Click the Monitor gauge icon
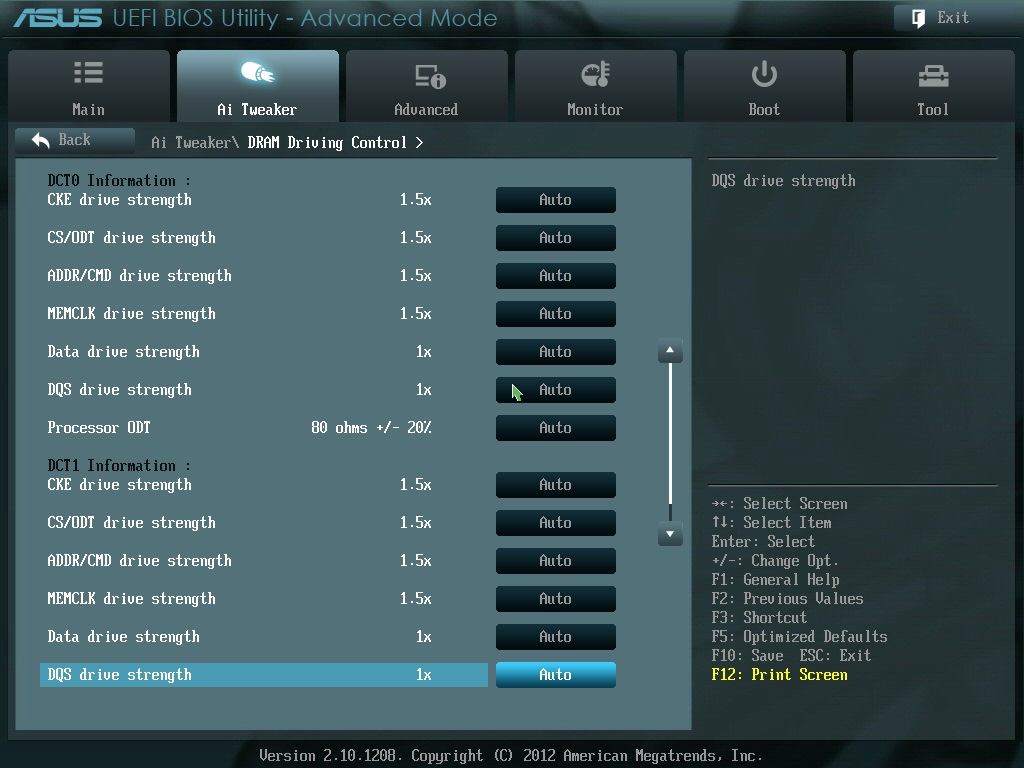 point(595,74)
